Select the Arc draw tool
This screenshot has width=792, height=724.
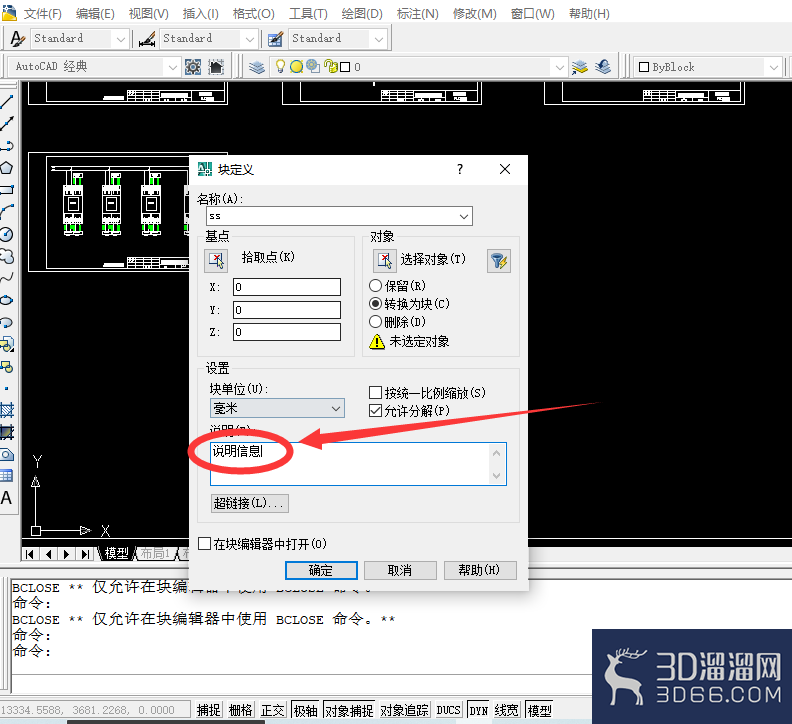click(x=7, y=212)
